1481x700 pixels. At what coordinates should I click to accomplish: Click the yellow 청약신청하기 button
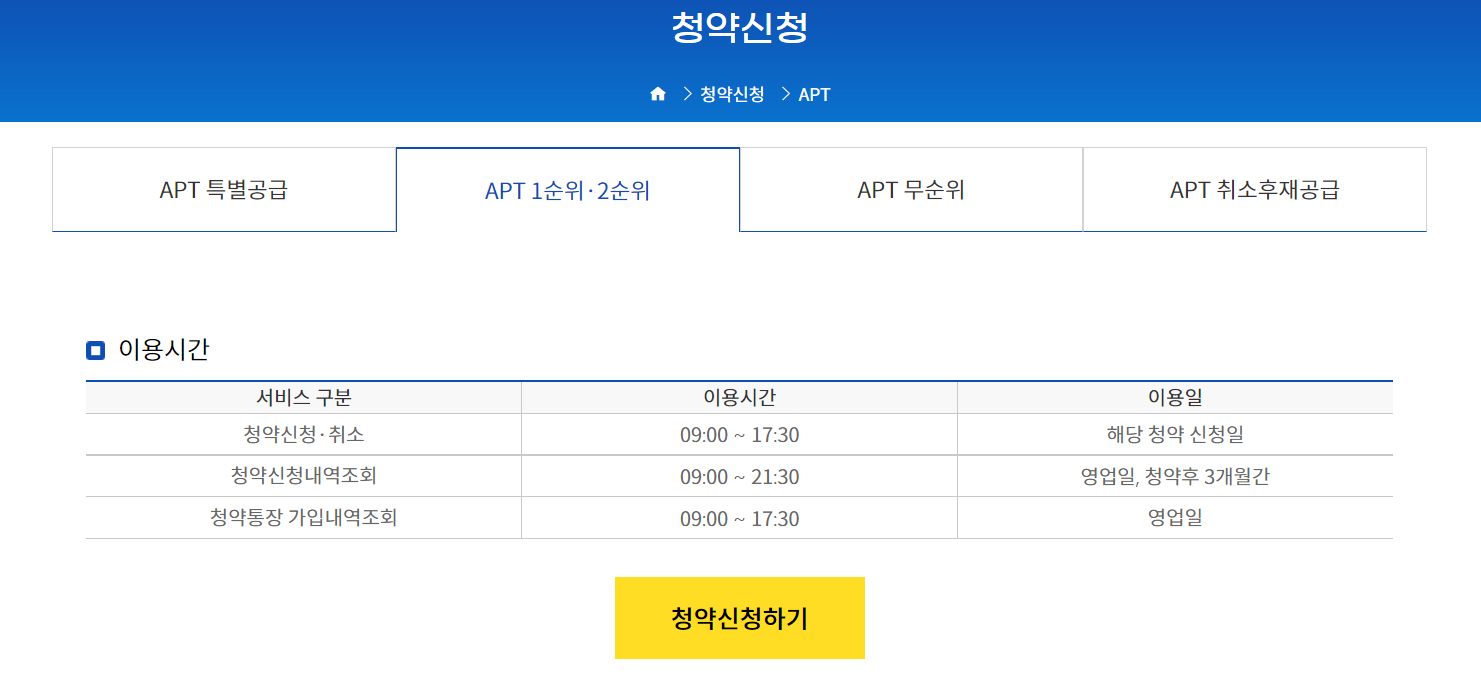(739, 617)
